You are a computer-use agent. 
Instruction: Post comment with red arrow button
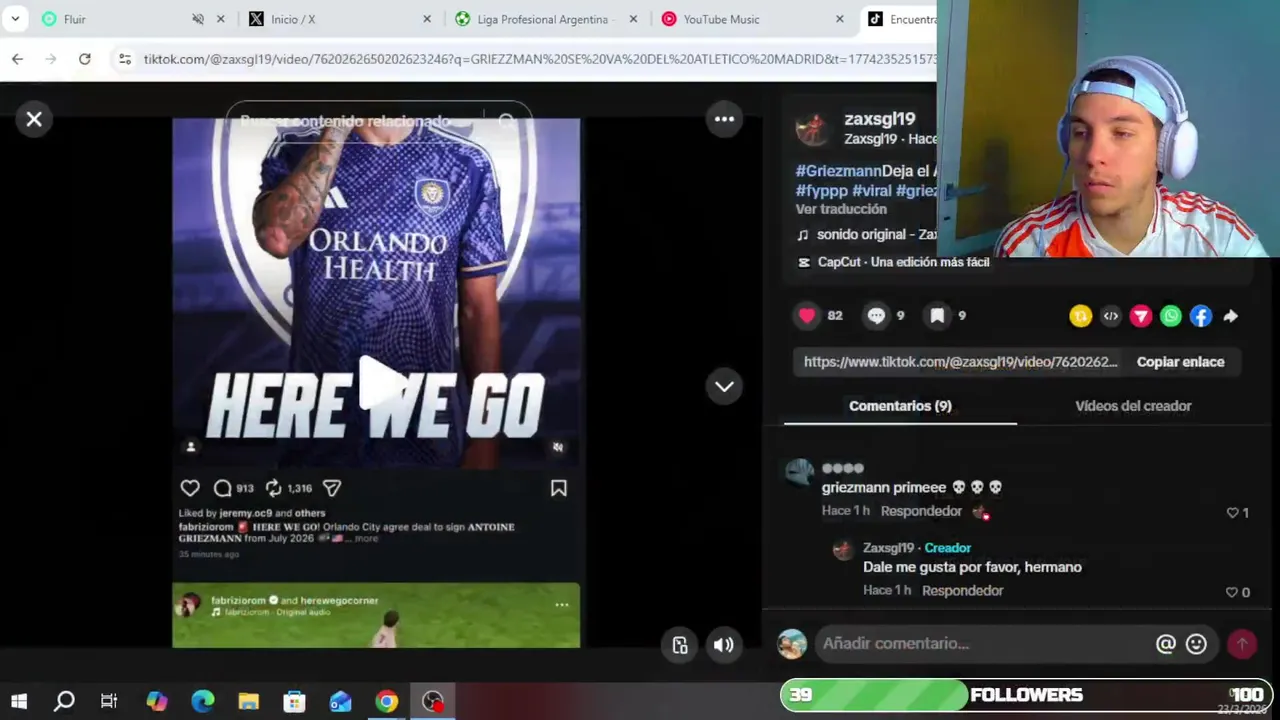tap(1242, 644)
